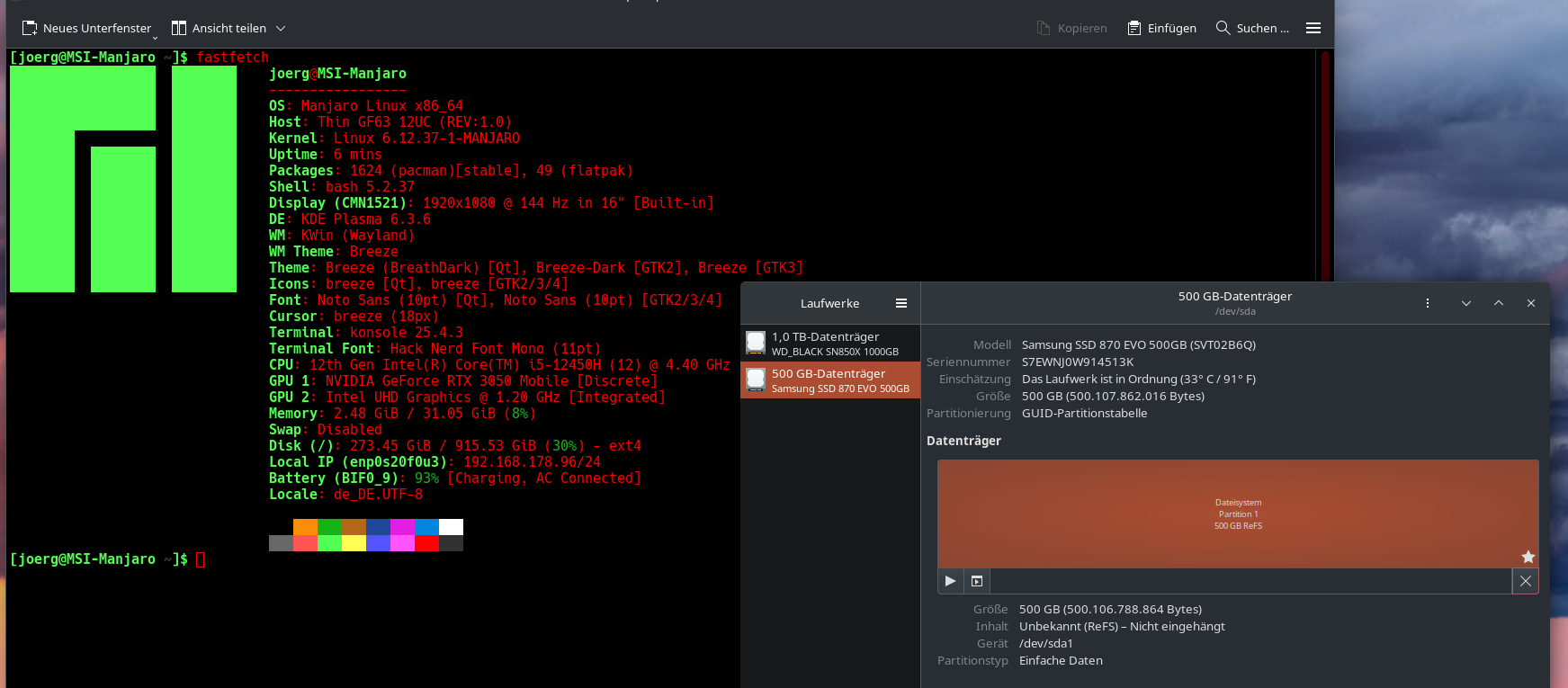Image resolution: width=1568 pixels, height=688 pixels.
Task: Click the Einfügen paste button
Action: (1161, 28)
